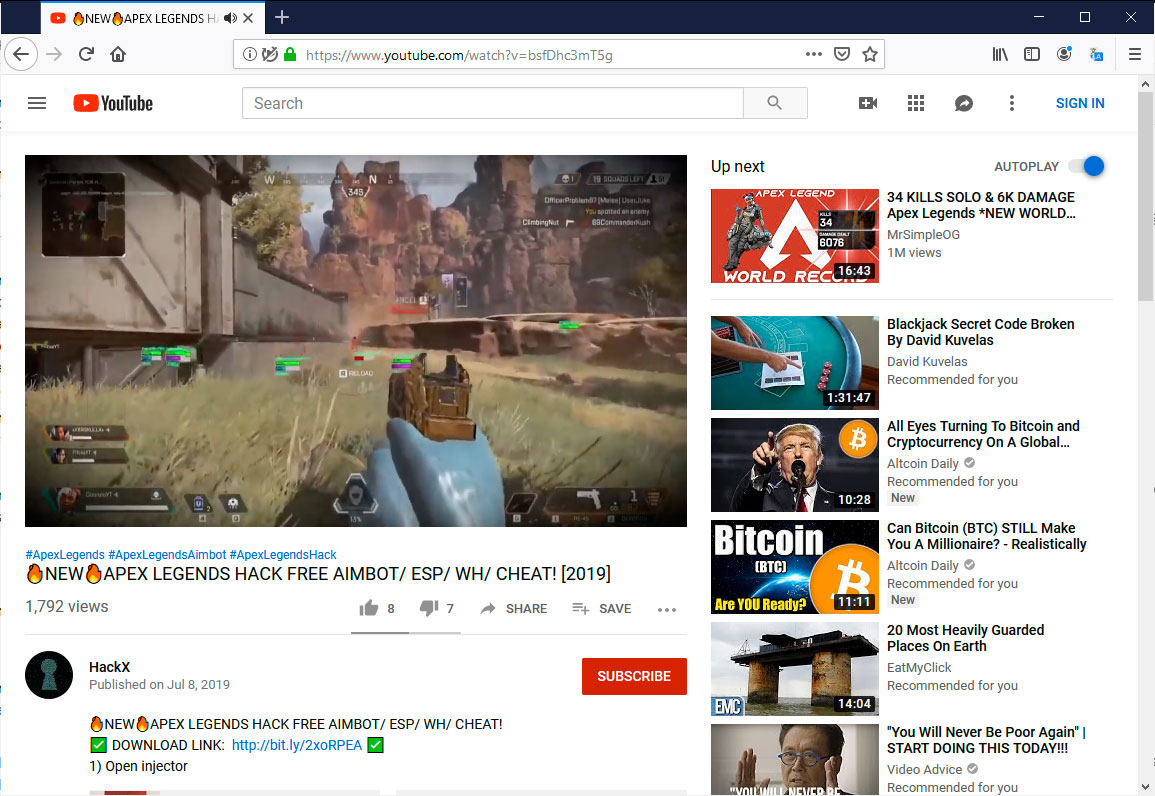Open the 34 KILLS SOLO video thumbnail
Screen dimensions: 1155x796
(795, 236)
